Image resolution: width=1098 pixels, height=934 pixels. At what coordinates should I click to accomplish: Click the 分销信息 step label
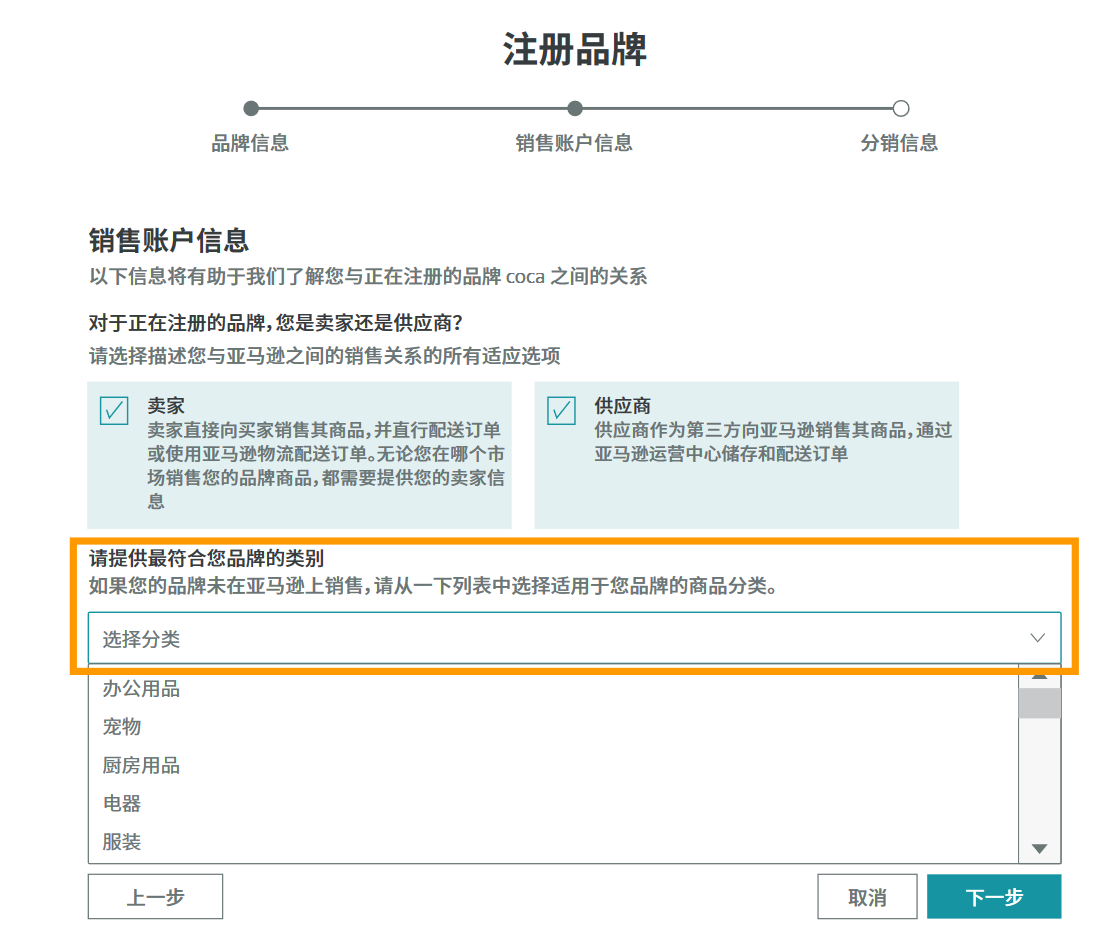(899, 144)
